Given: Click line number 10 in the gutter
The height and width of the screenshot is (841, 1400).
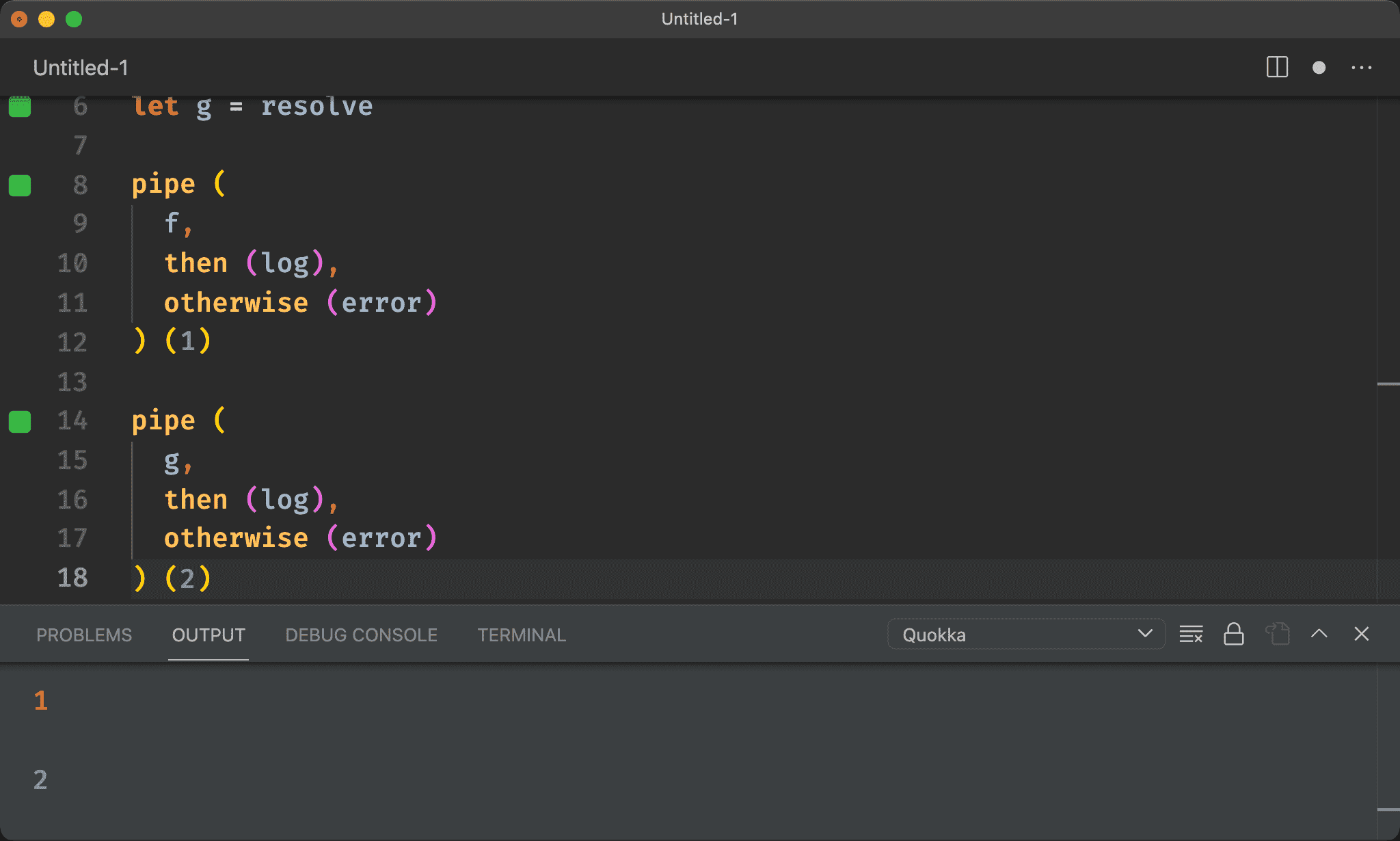Looking at the screenshot, I should coord(72,263).
